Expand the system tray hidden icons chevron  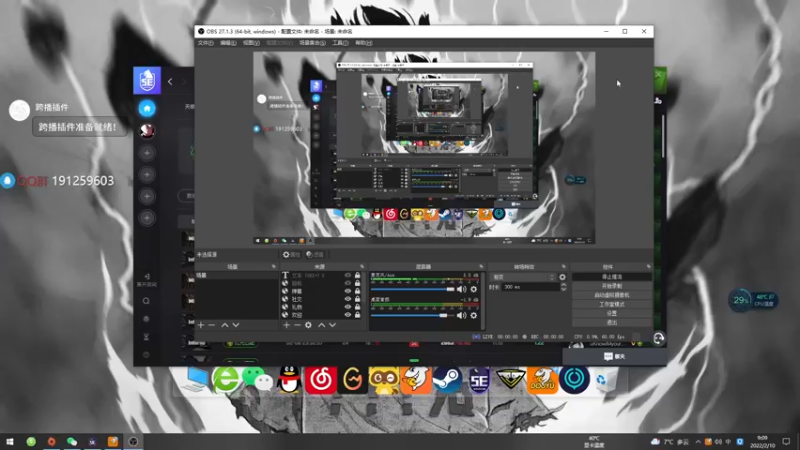(697, 442)
